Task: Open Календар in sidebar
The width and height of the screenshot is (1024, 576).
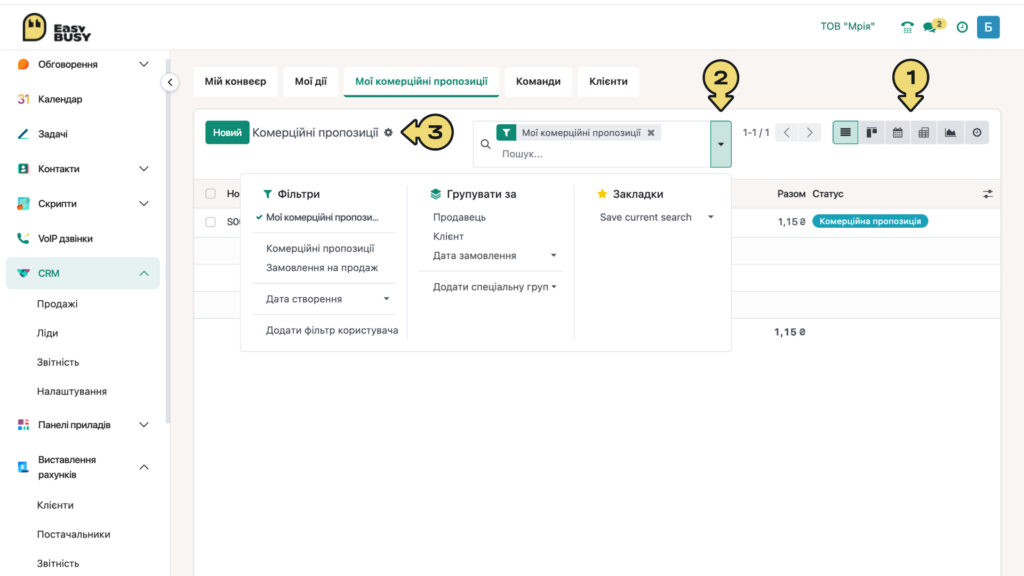Action: coord(60,99)
